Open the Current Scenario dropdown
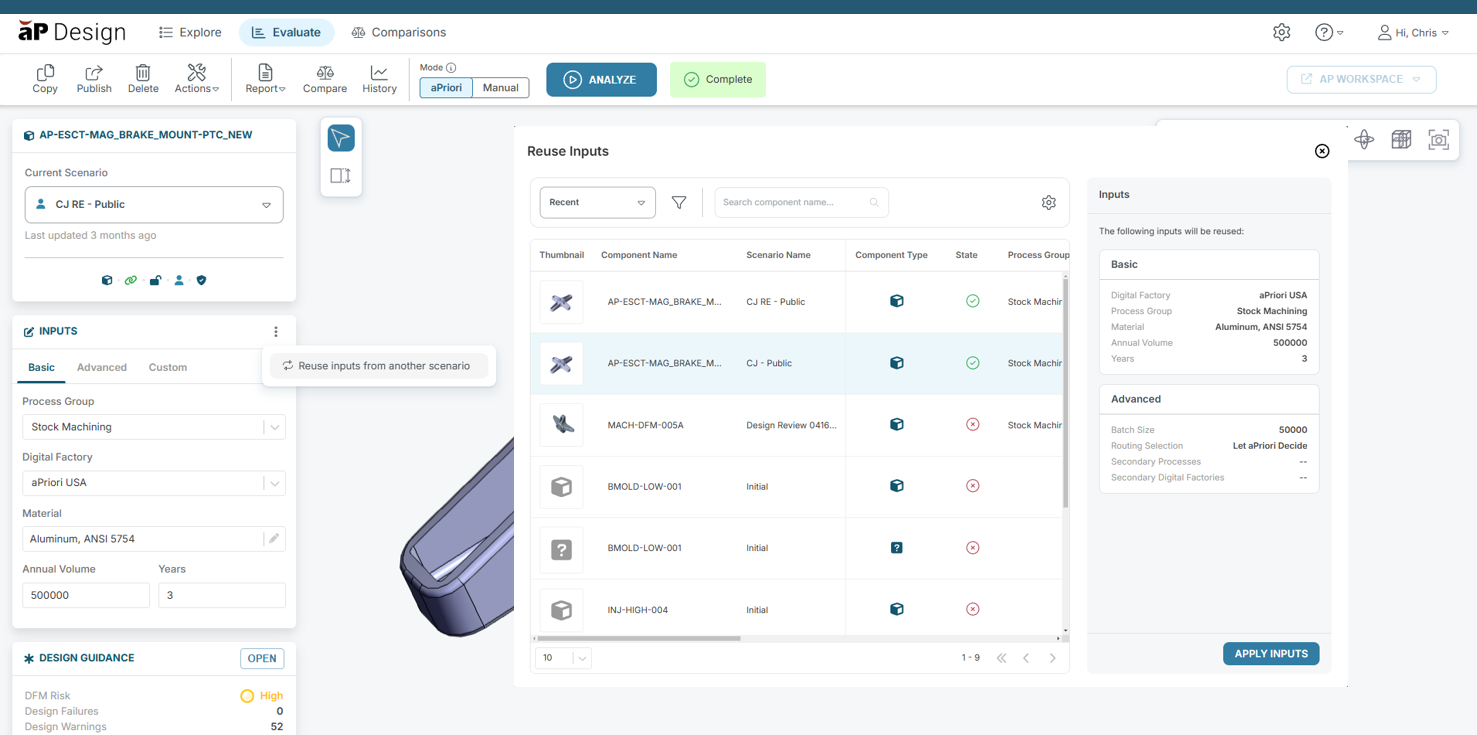1477x735 pixels. click(154, 205)
